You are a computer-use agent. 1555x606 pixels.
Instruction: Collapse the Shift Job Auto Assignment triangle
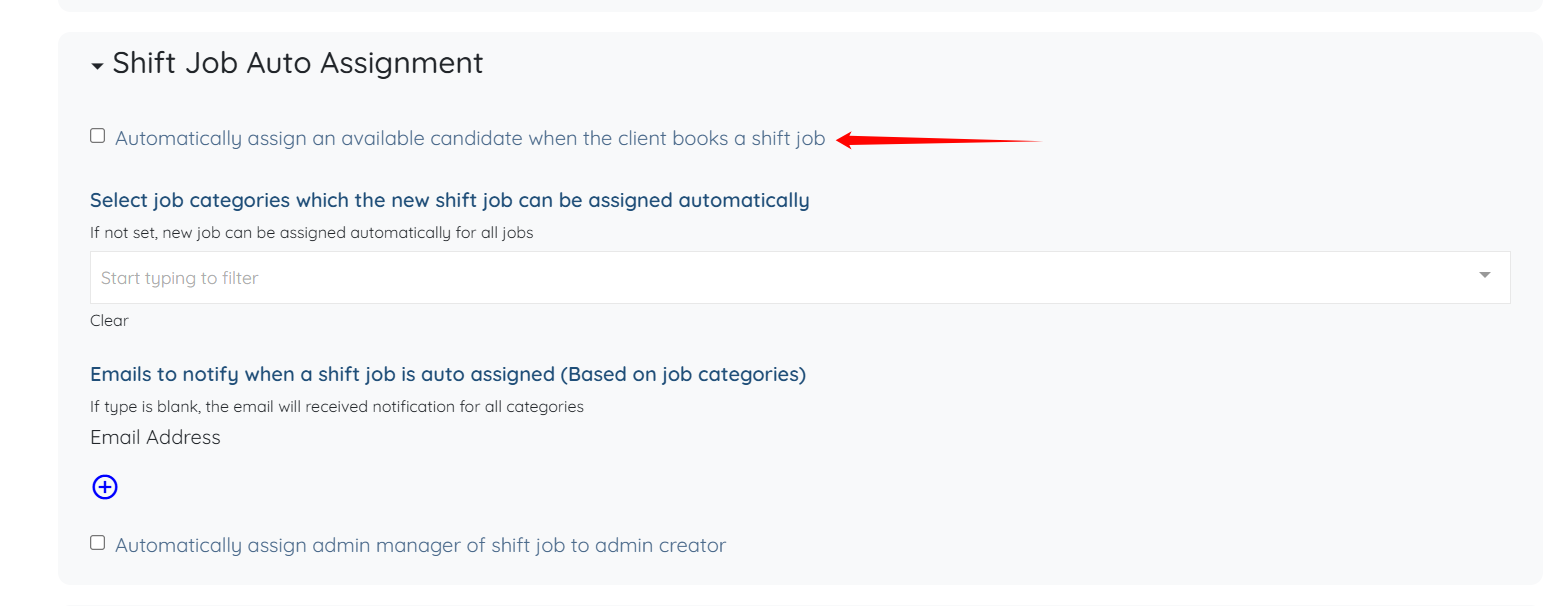(97, 66)
